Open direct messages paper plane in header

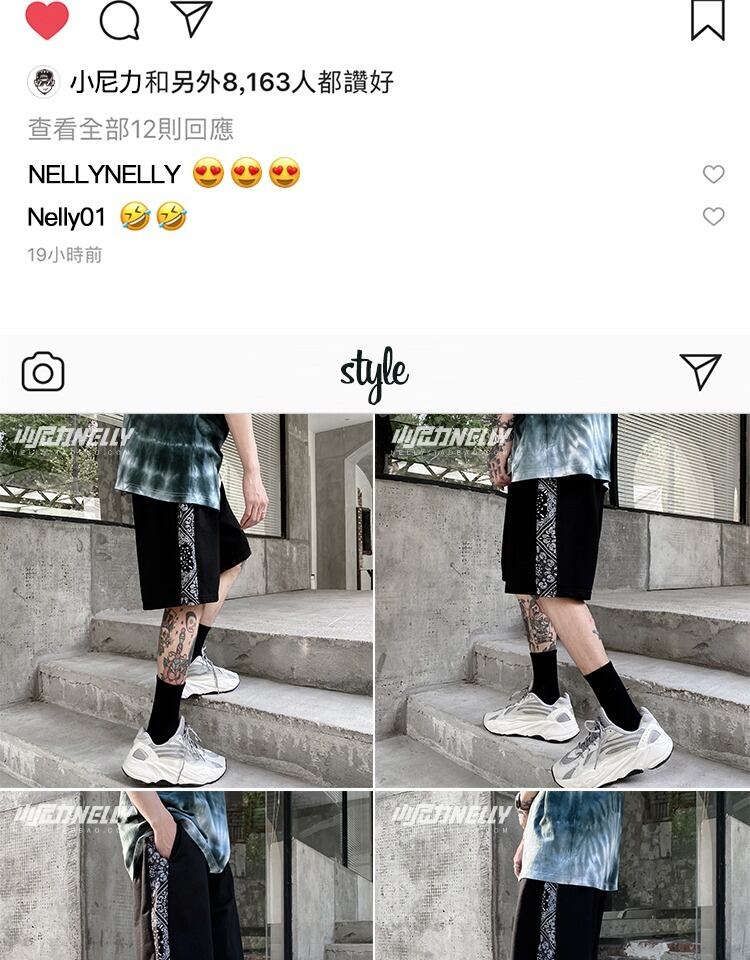click(x=700, y=371)
